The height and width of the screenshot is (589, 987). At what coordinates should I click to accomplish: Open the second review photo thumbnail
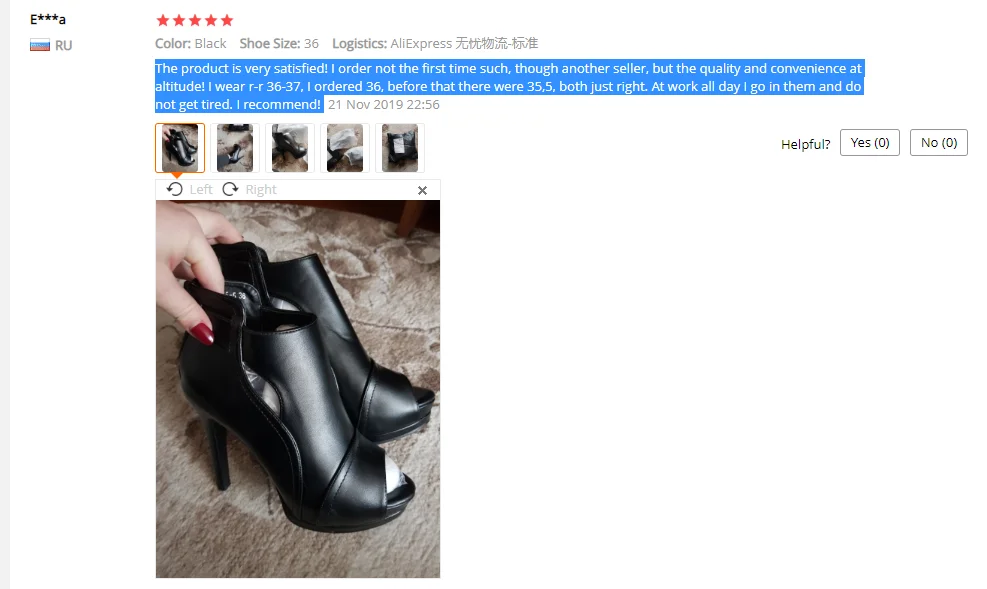[x=235, y=148]
